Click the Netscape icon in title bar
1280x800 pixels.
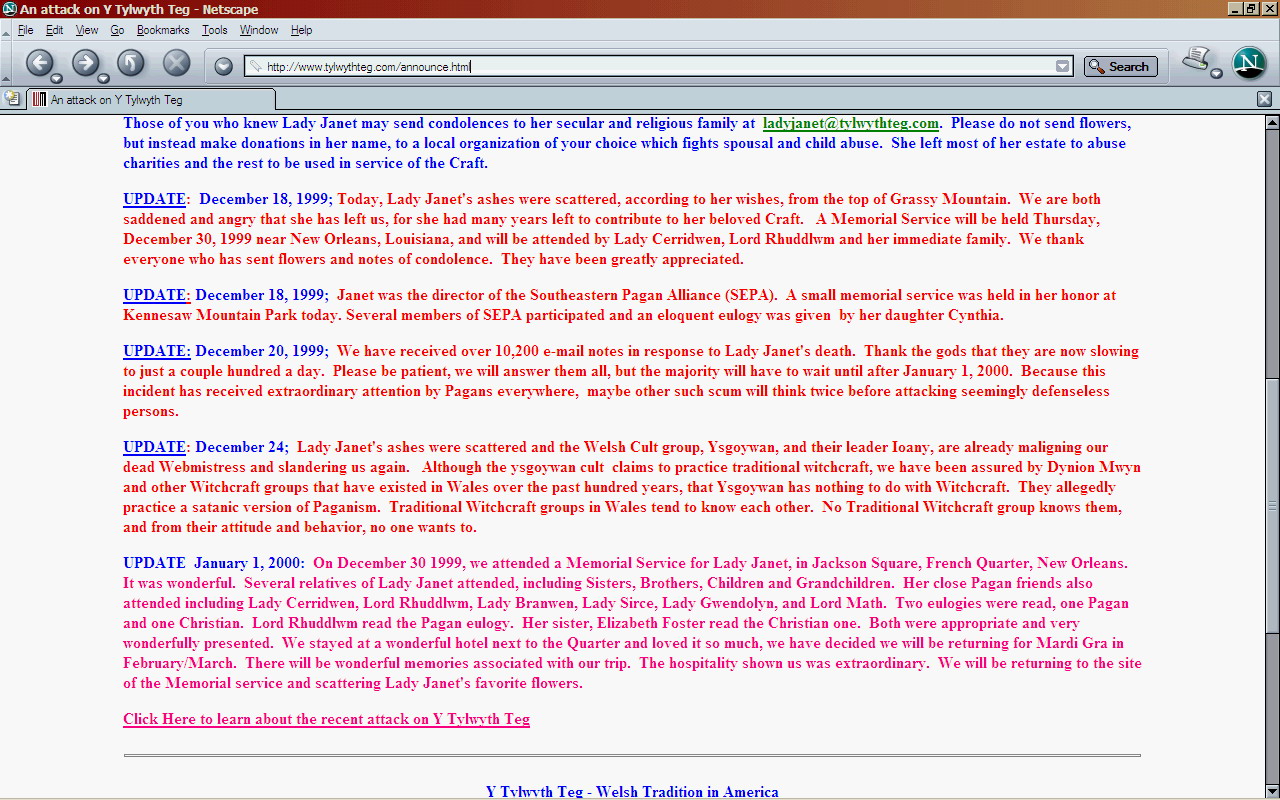tap(9, 9)
